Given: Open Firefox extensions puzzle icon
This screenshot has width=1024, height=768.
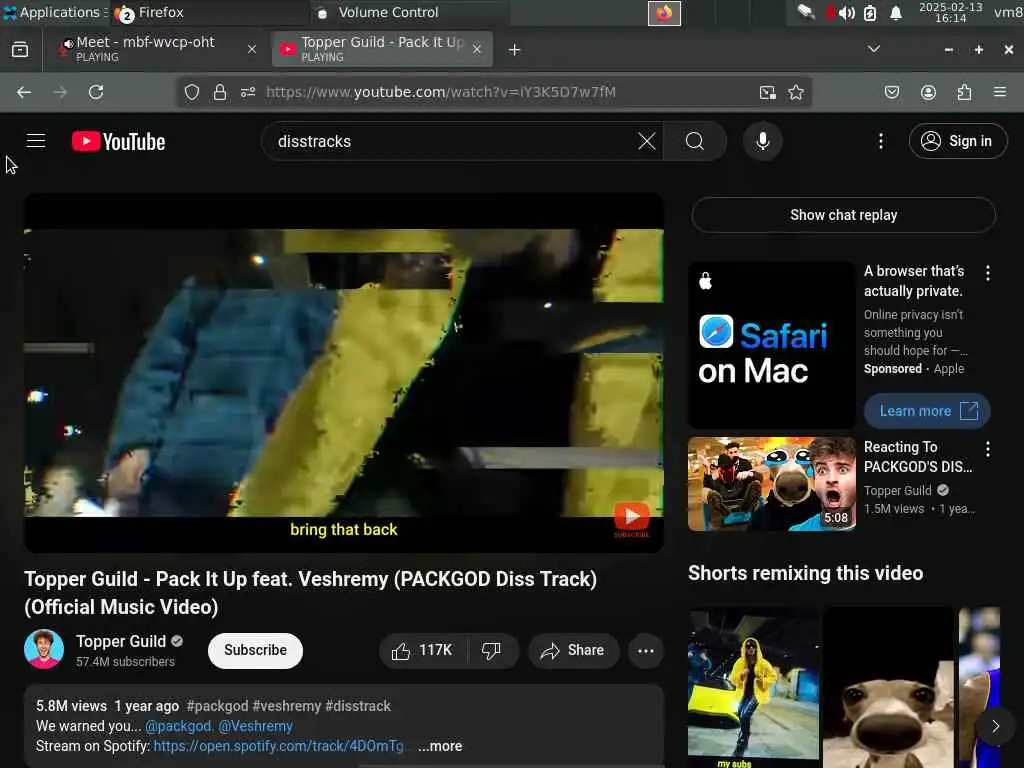Looking at the screenshot, I should tap(964, 92).
